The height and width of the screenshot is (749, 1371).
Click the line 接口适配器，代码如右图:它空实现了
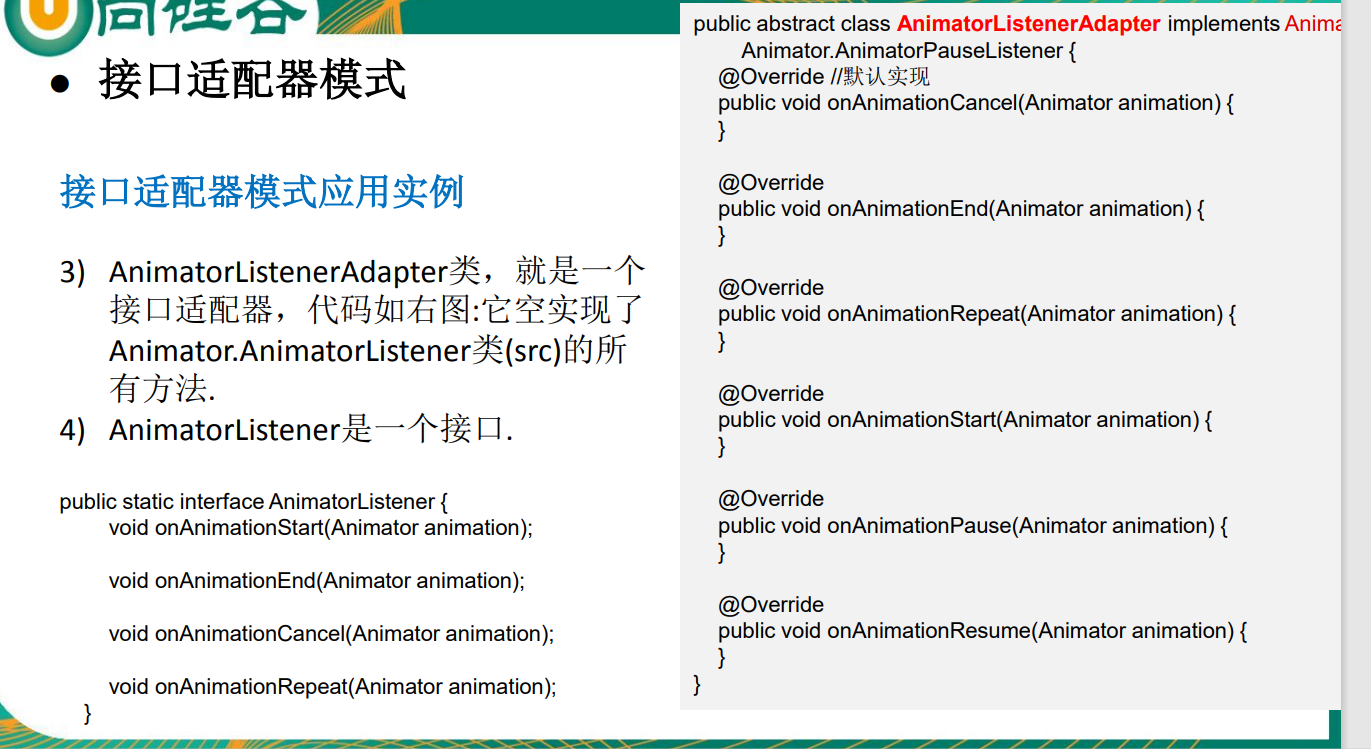[376, 311]
